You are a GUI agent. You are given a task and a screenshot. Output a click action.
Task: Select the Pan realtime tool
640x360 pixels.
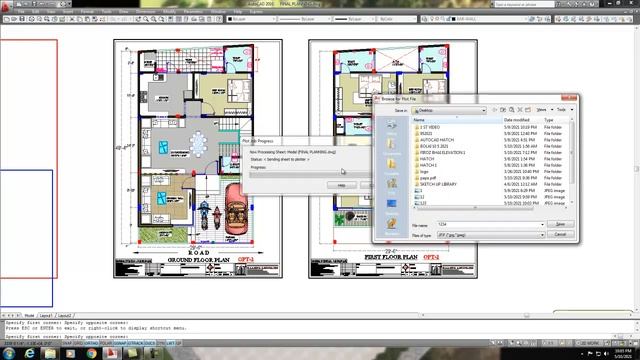[x=138, y=19]
